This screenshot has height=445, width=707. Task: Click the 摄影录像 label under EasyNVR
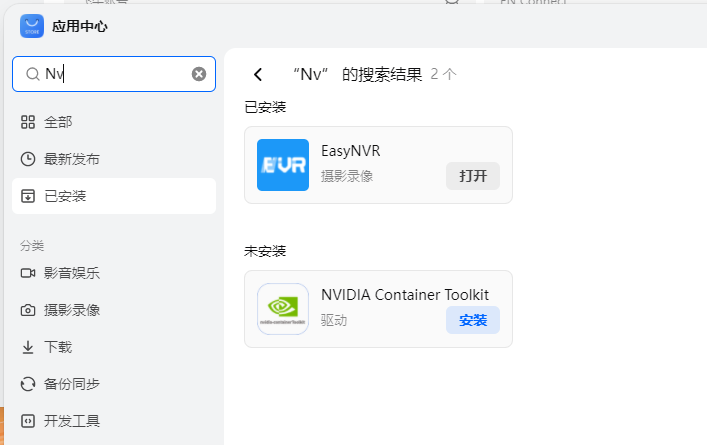[x=347, y=176]
